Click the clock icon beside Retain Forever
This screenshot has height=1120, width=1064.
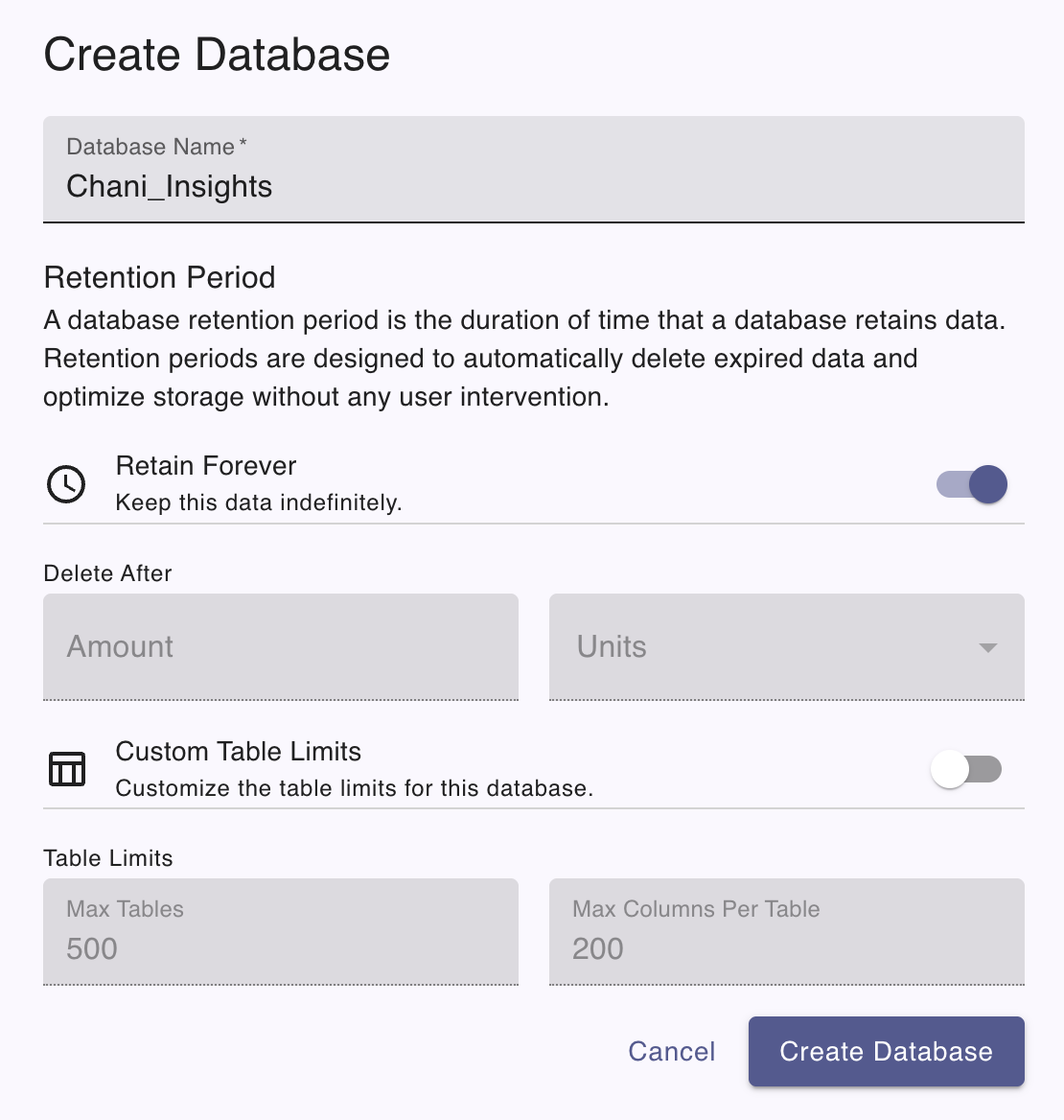[x=65, y=484]
